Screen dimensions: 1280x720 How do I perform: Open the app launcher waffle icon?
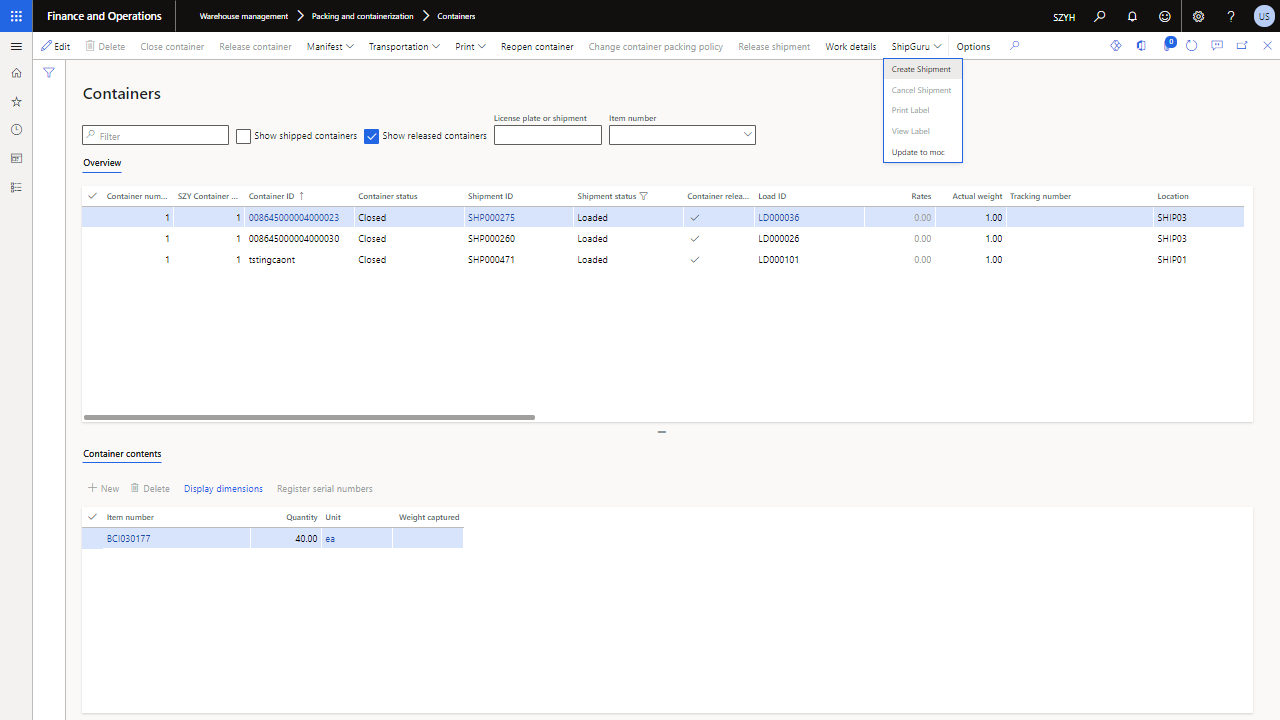(16, 16)
